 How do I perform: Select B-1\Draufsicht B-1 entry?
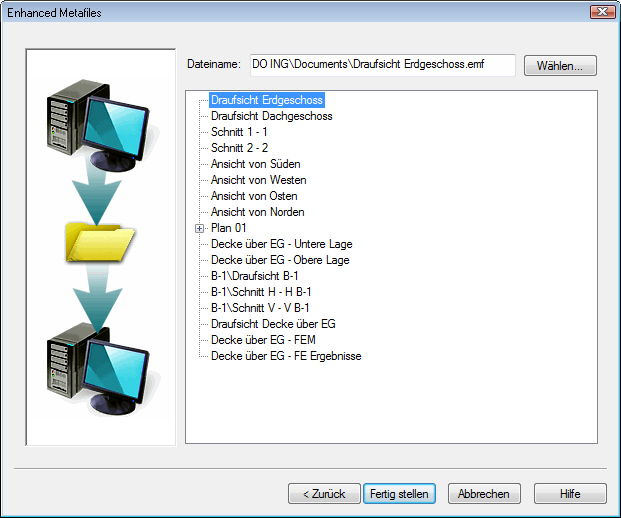tap(255, 276)
